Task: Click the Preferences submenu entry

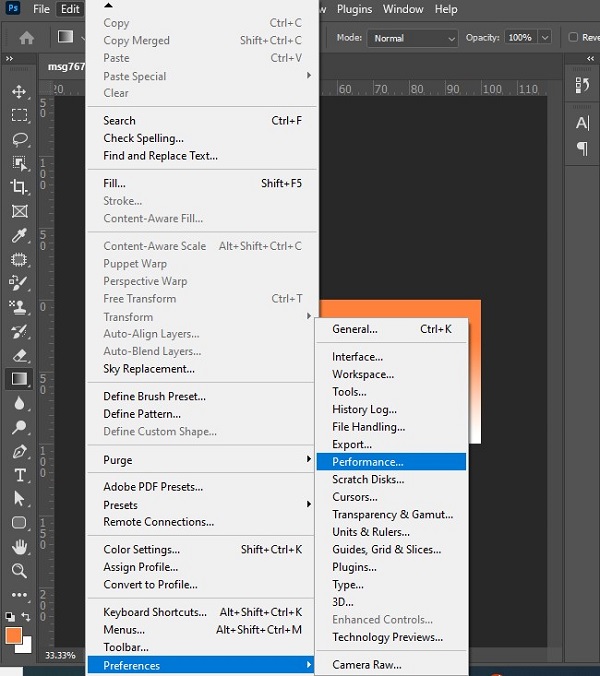Action: coord(201,665)
